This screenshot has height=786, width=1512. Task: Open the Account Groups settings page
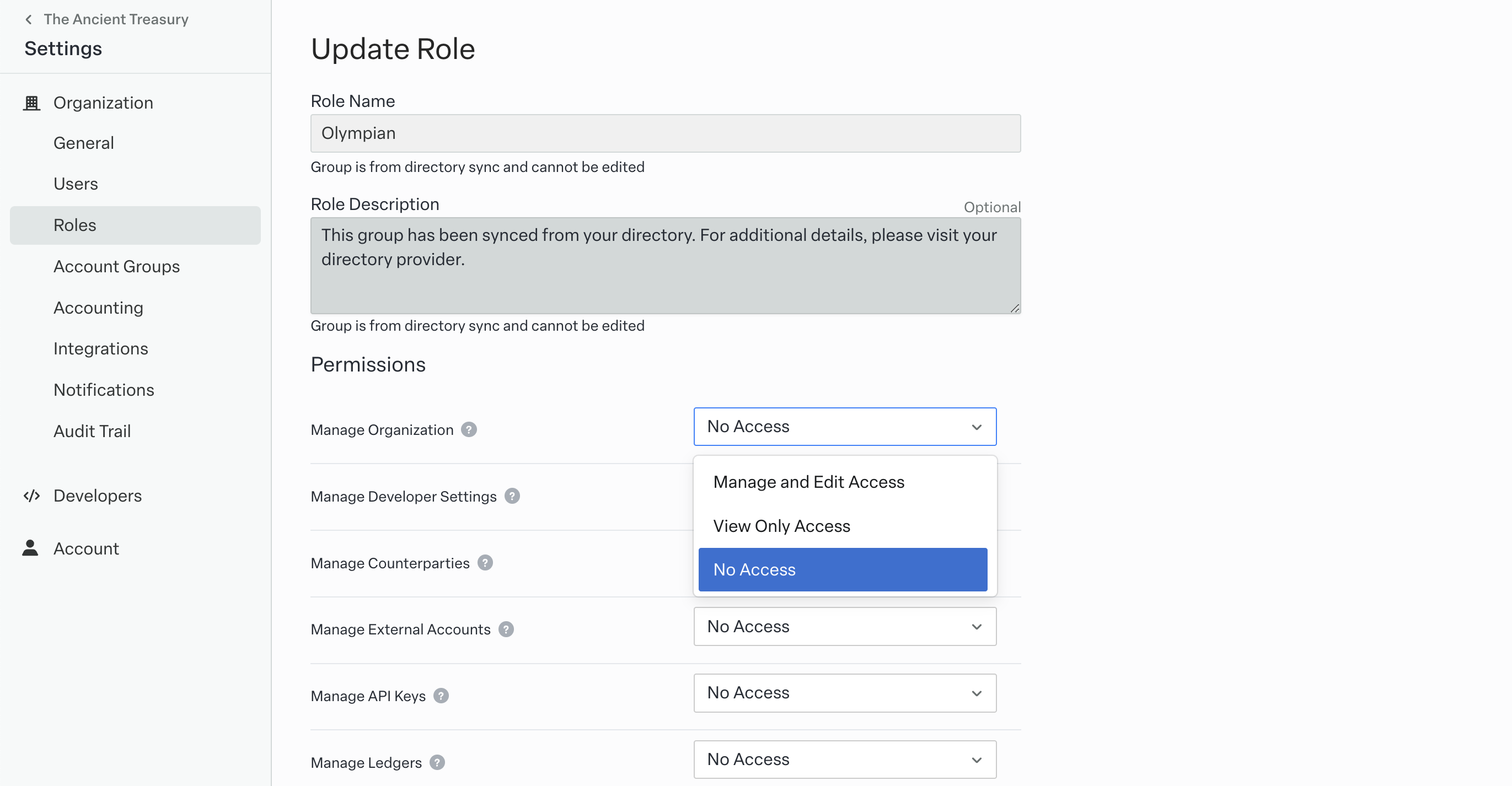[x=116, y=266]
